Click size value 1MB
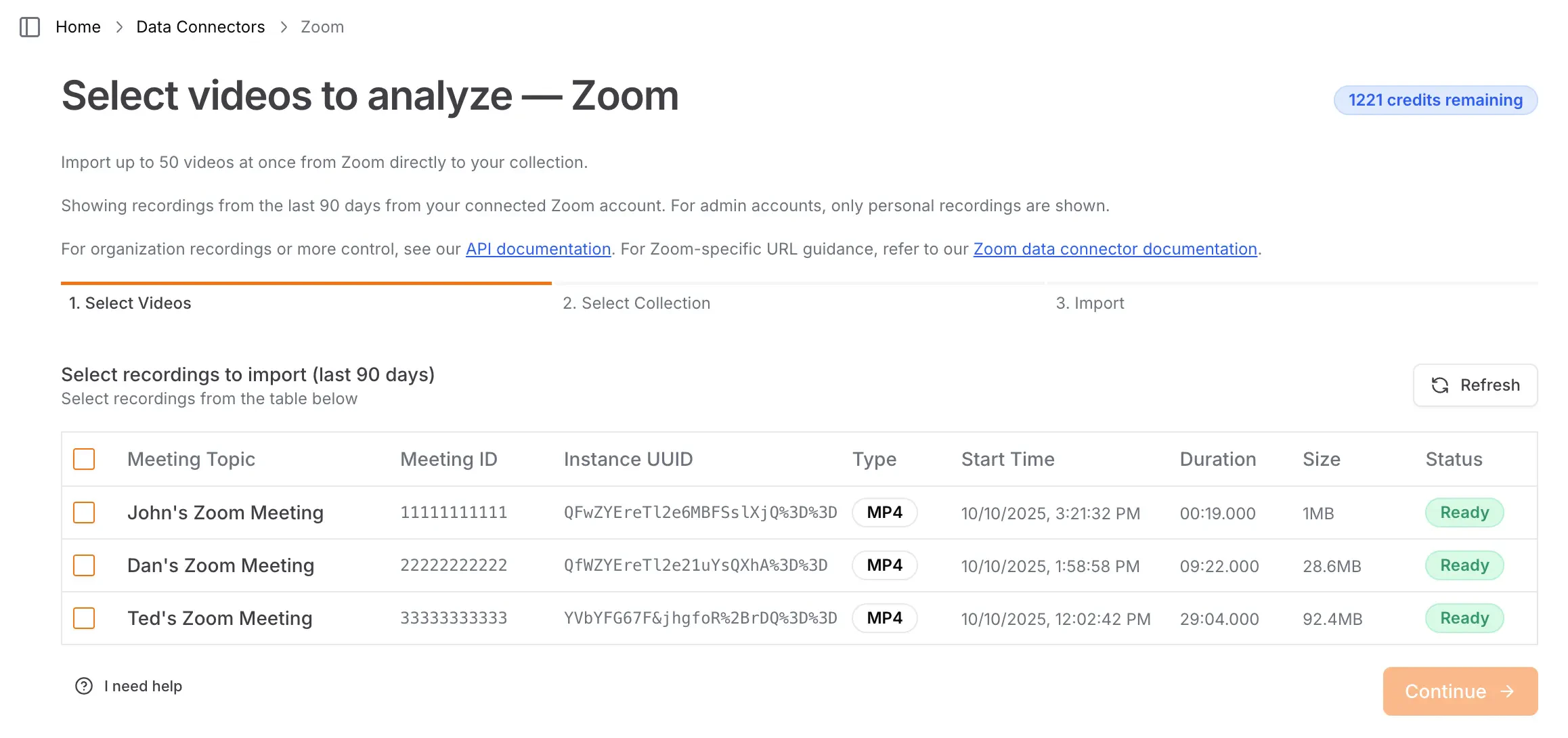 coord(1318,514)
